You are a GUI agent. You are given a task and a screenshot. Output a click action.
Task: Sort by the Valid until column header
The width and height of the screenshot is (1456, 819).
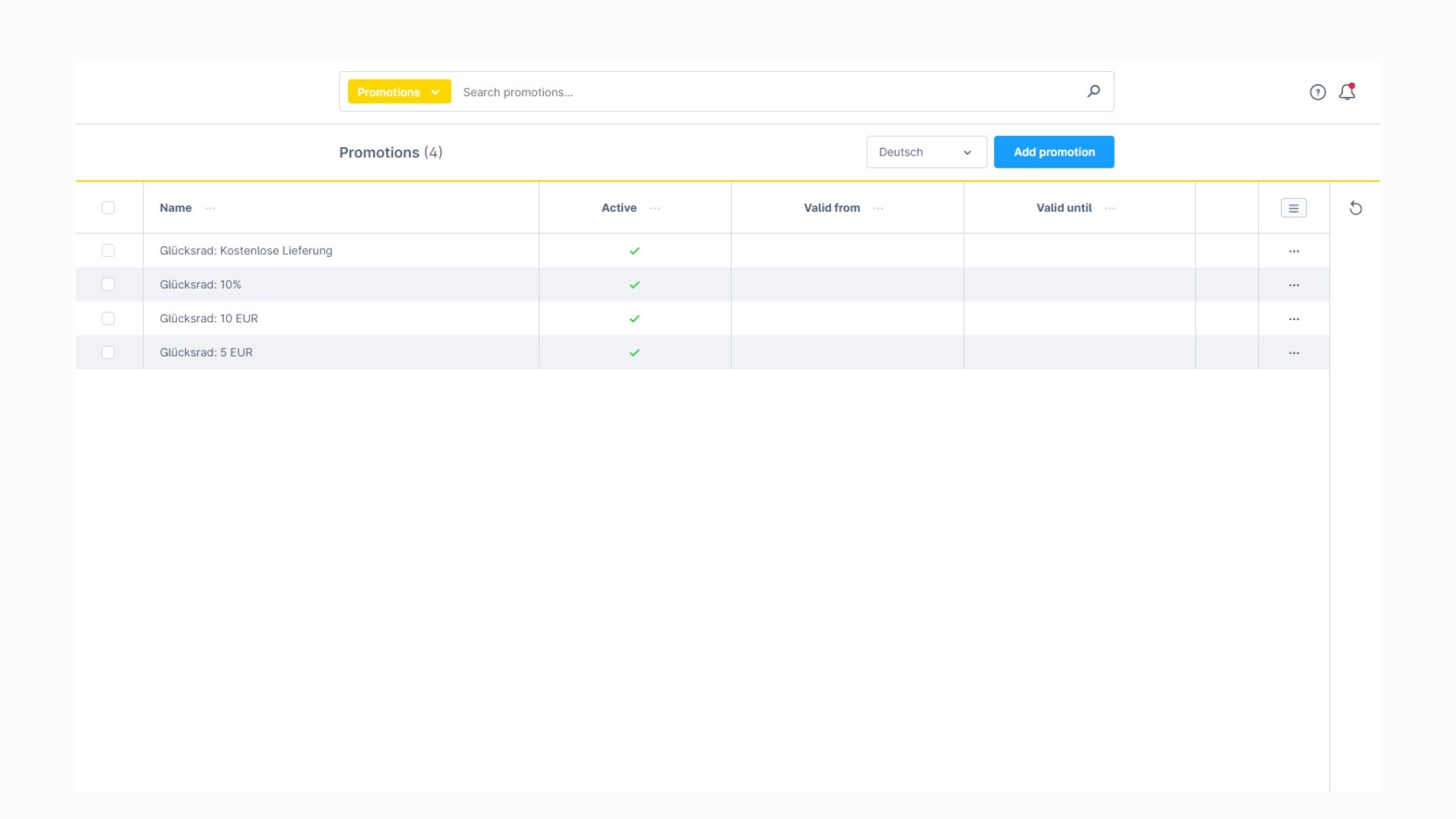1064,208
